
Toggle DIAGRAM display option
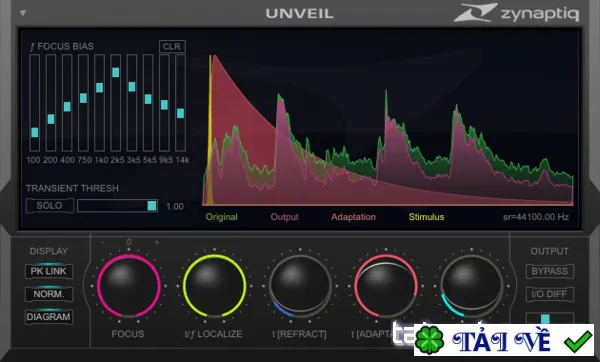(x=49, y=317)
